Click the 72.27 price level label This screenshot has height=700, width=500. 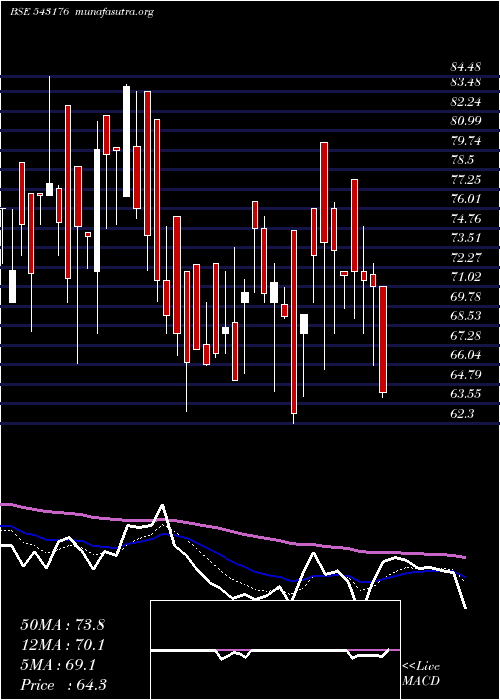tap(465, 257)
